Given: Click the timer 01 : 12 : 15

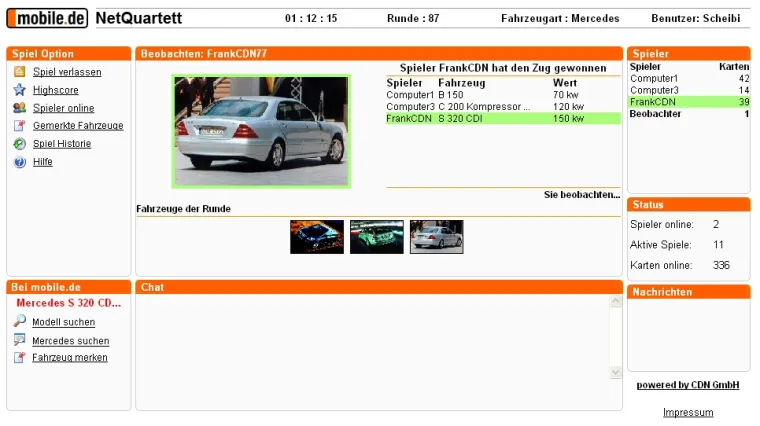Looking at the screenshot, I should [311, 18].
